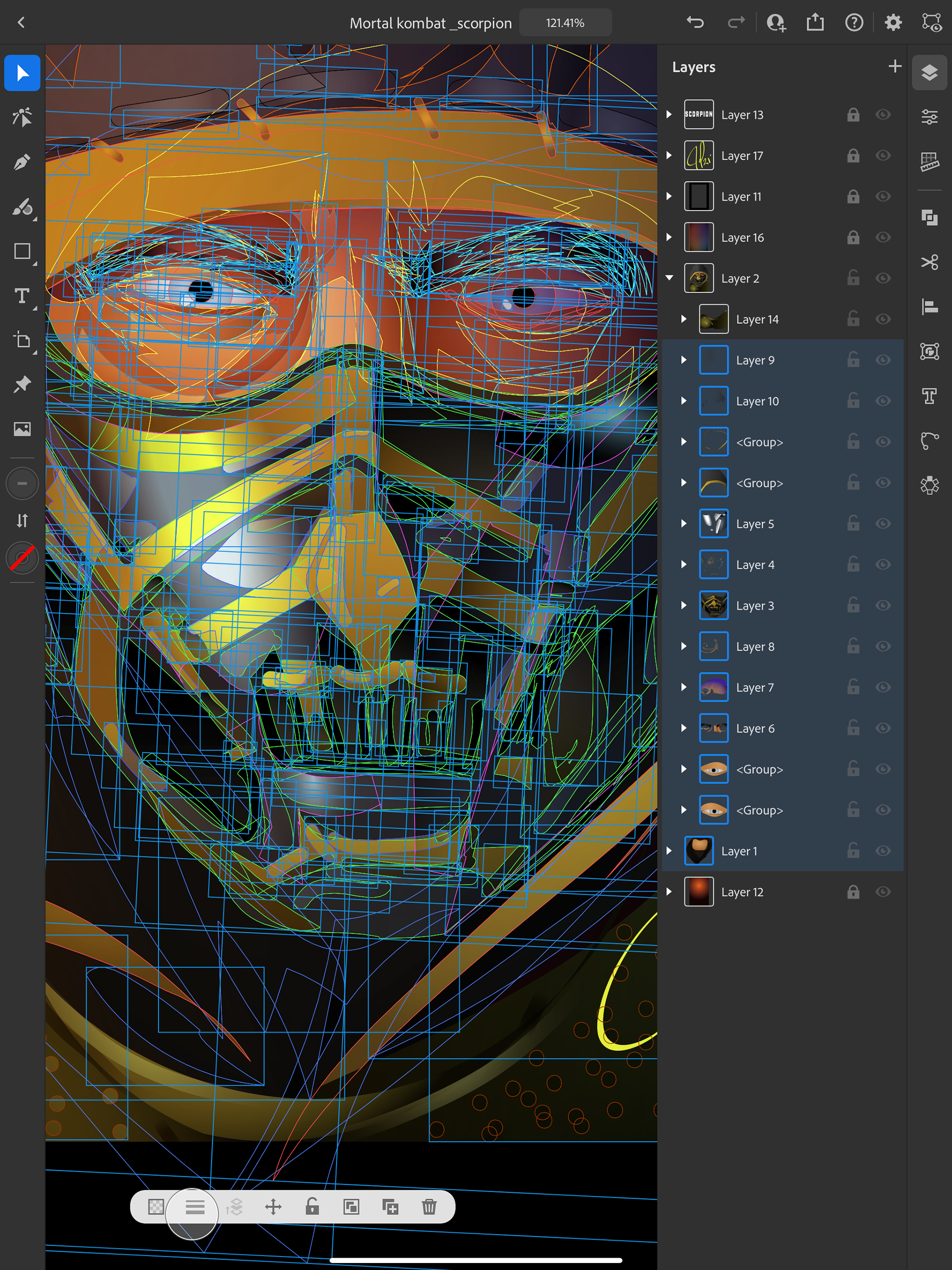This screenshot has height=1270, width=952.
Task: Tap the delete trash icon
Action: (x=429, y=1207)
